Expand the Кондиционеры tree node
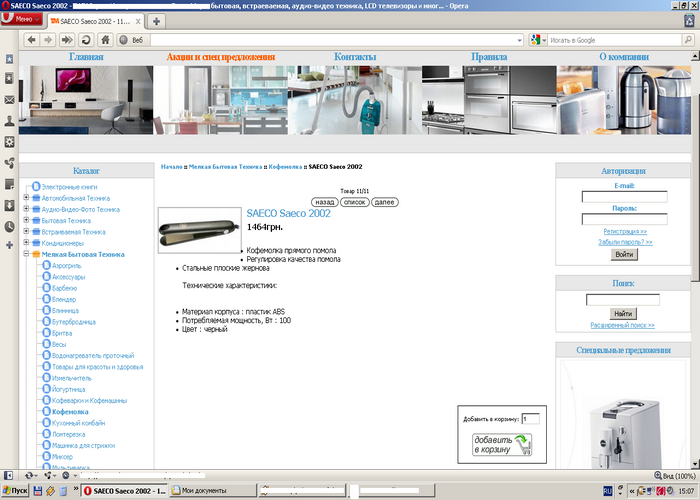 (26, 242)
